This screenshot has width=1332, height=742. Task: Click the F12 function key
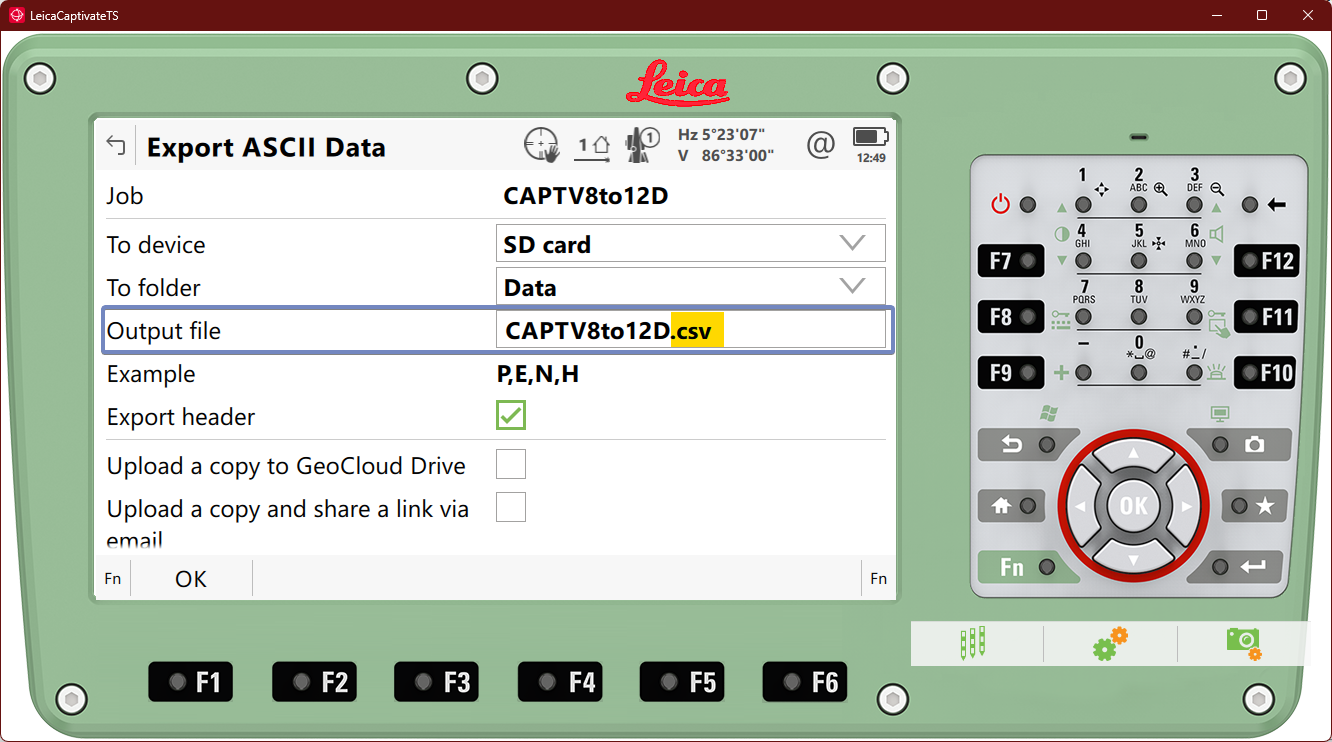coord(1266,261)
